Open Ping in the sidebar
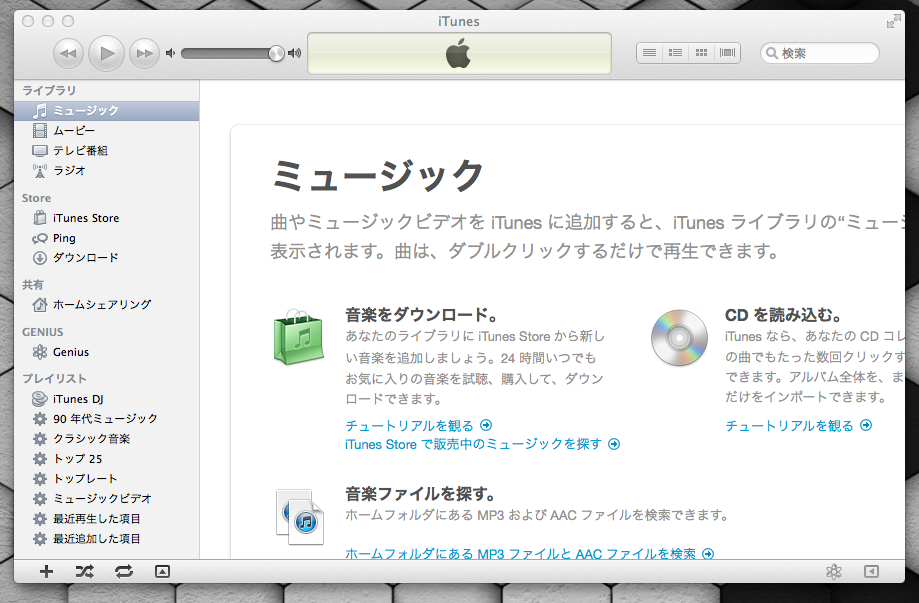This screenshot has width=919, height=603. click(x=106, y=238)
